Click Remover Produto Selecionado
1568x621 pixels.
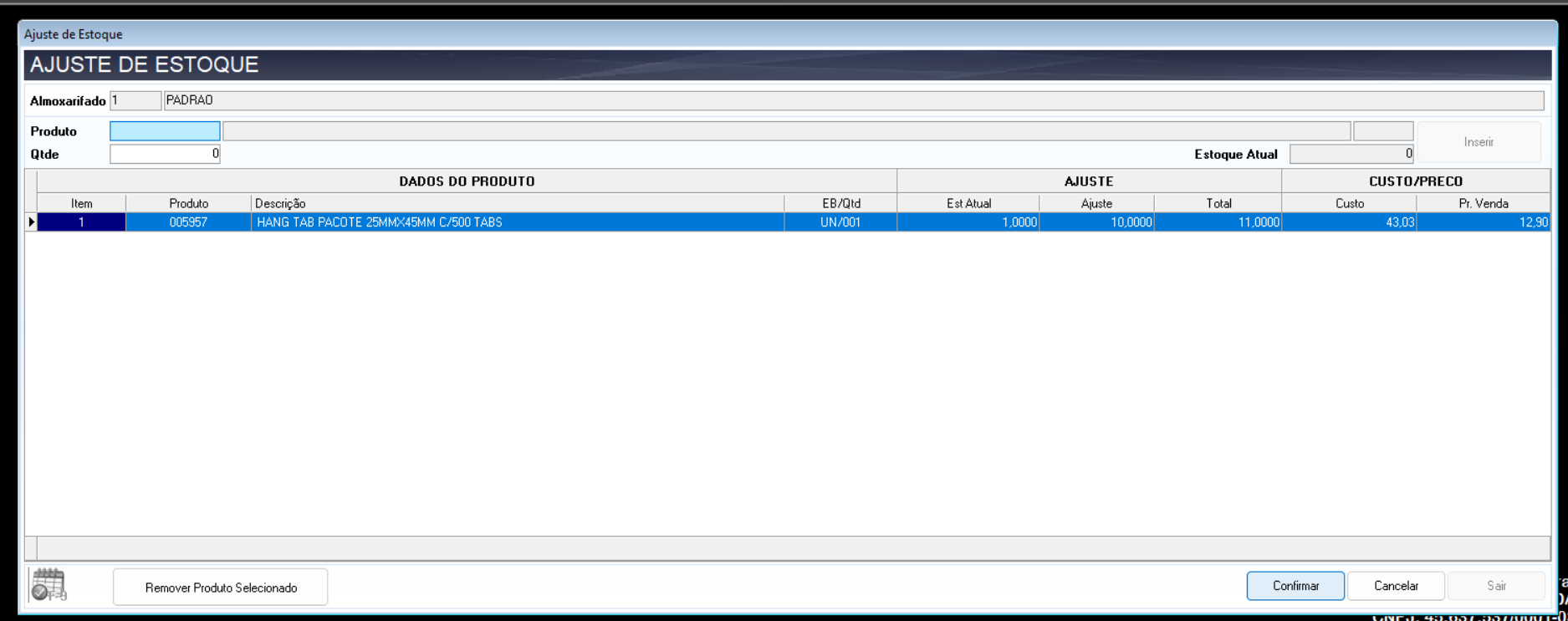pyautogui.click(x=221, y=588)
